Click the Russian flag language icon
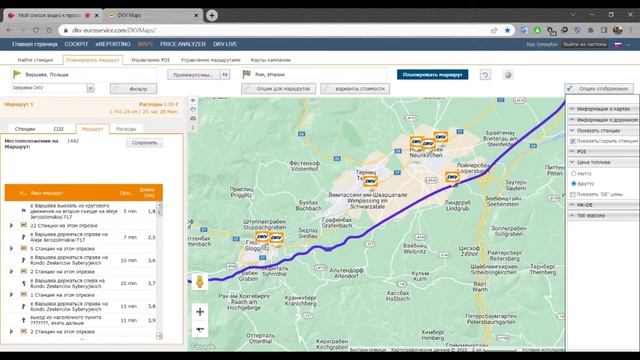 click(618, 44)
